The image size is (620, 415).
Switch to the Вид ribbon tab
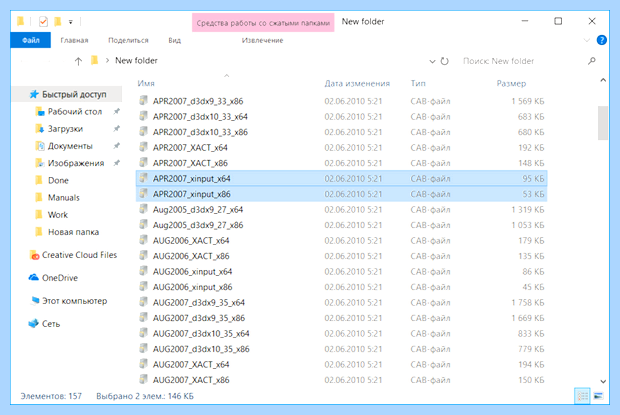pos(174,40)
